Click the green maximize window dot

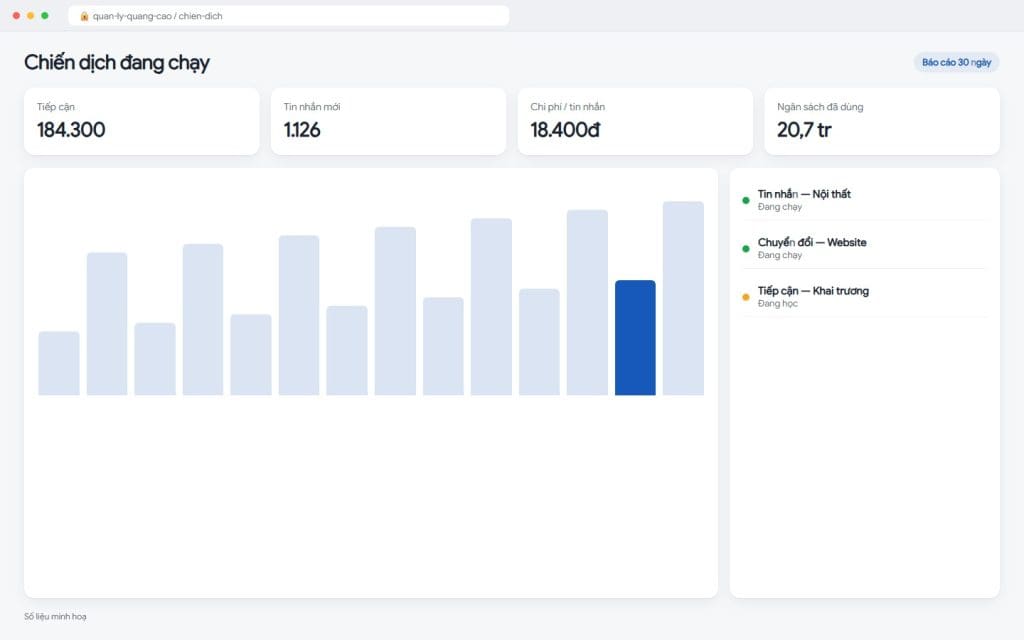coord(44,15)
